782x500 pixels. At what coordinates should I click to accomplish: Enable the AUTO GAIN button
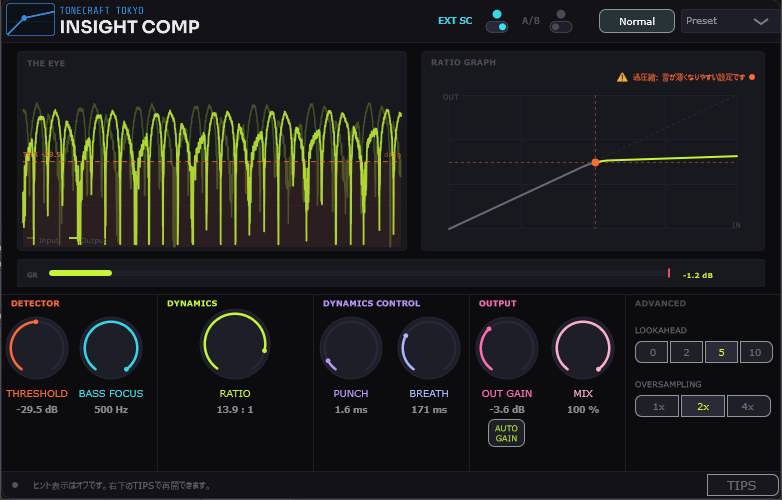[x=506, y=433]
